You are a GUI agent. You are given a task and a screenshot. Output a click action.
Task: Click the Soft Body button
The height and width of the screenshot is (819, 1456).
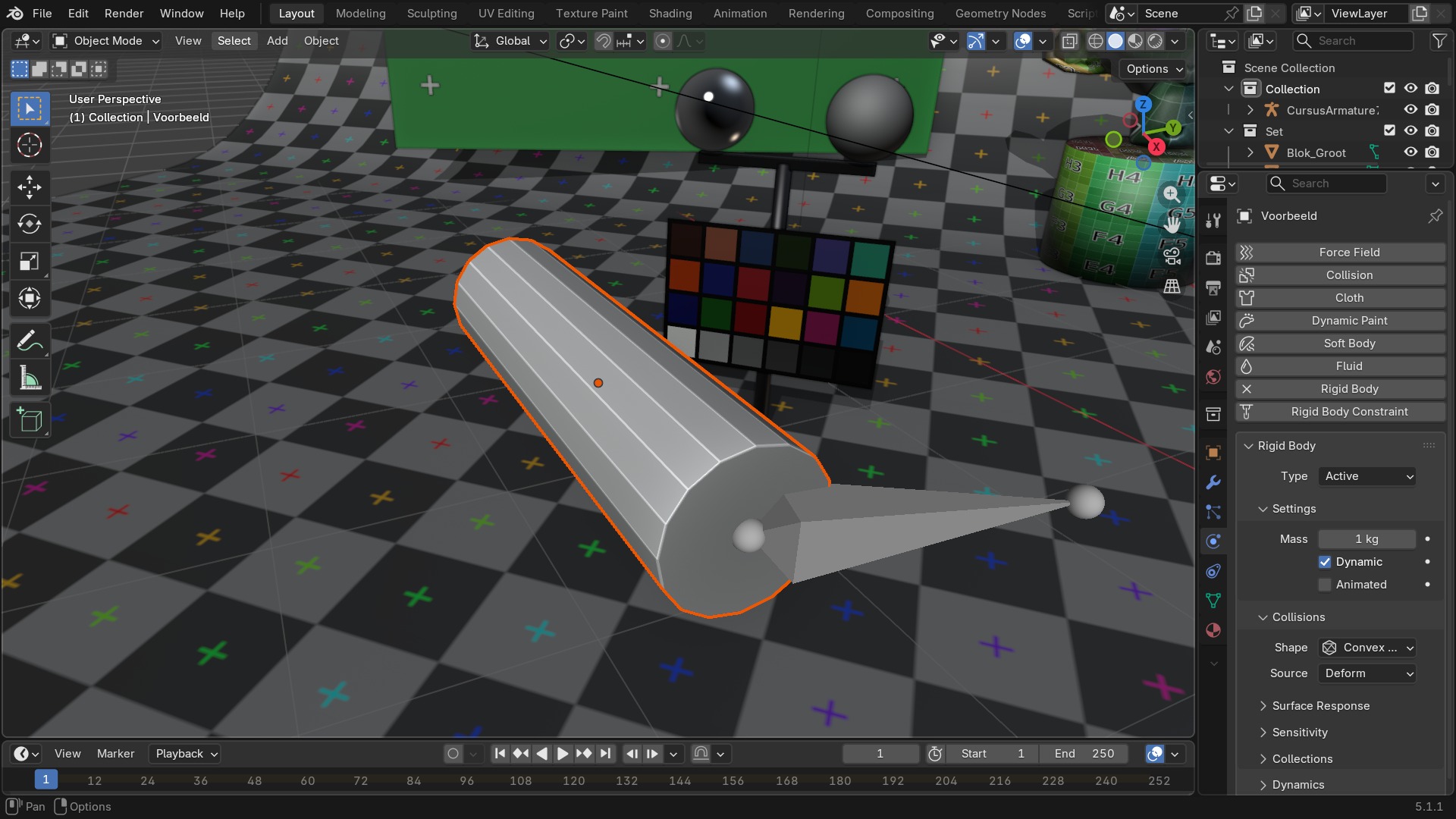[x=1340, y=344]
